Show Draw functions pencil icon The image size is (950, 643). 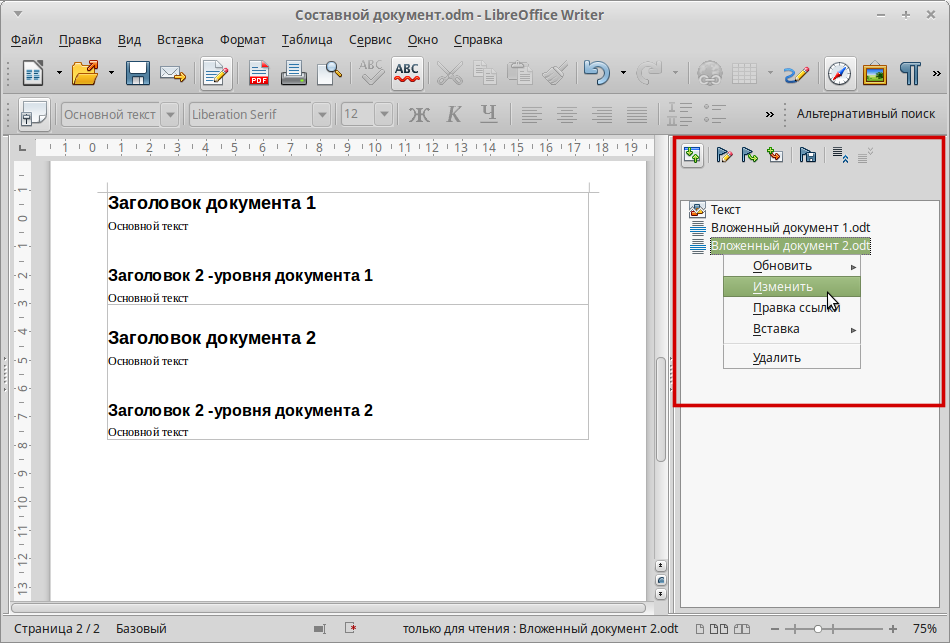coord(796,74)
